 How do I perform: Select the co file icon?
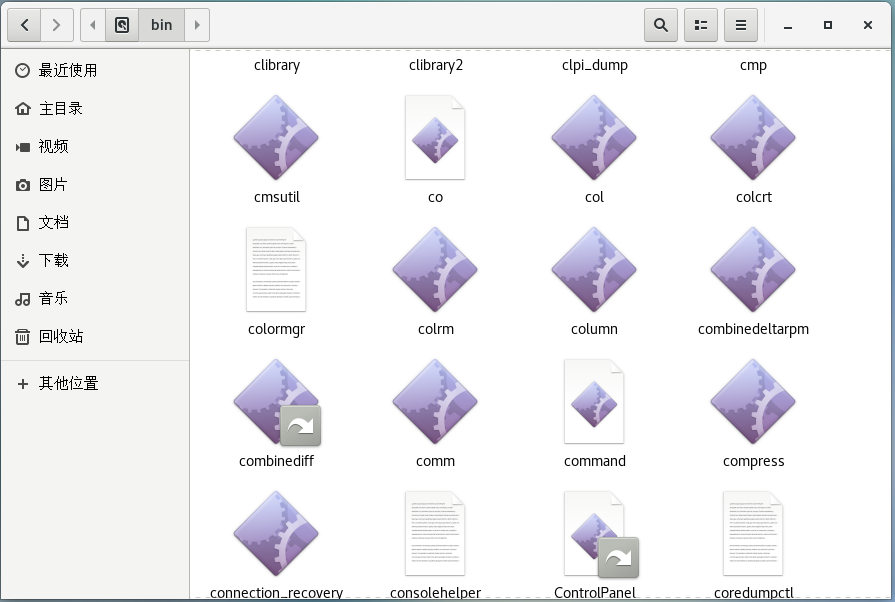[435, 138]
